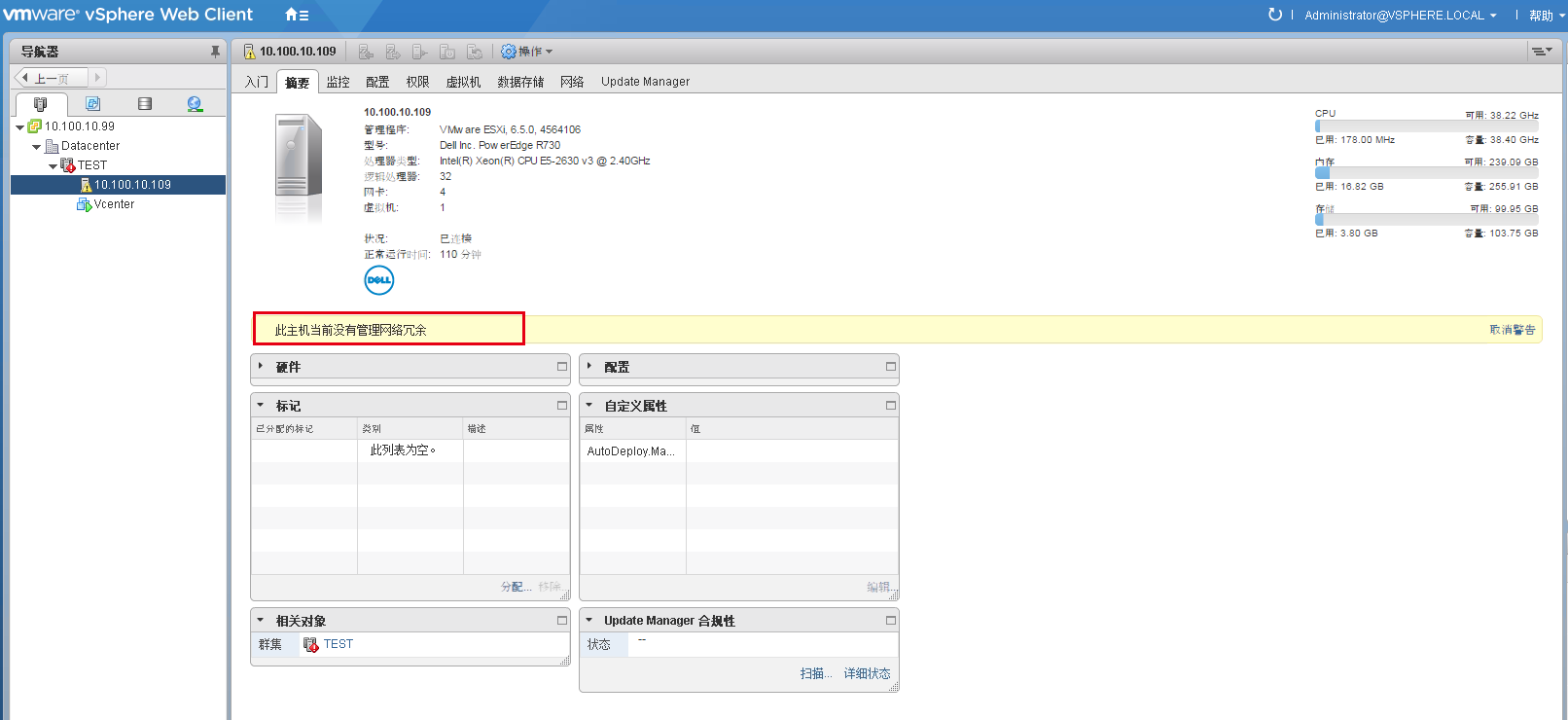Maximize the 自定义属性 panel

pyautogui.click(x=891, y=406)
